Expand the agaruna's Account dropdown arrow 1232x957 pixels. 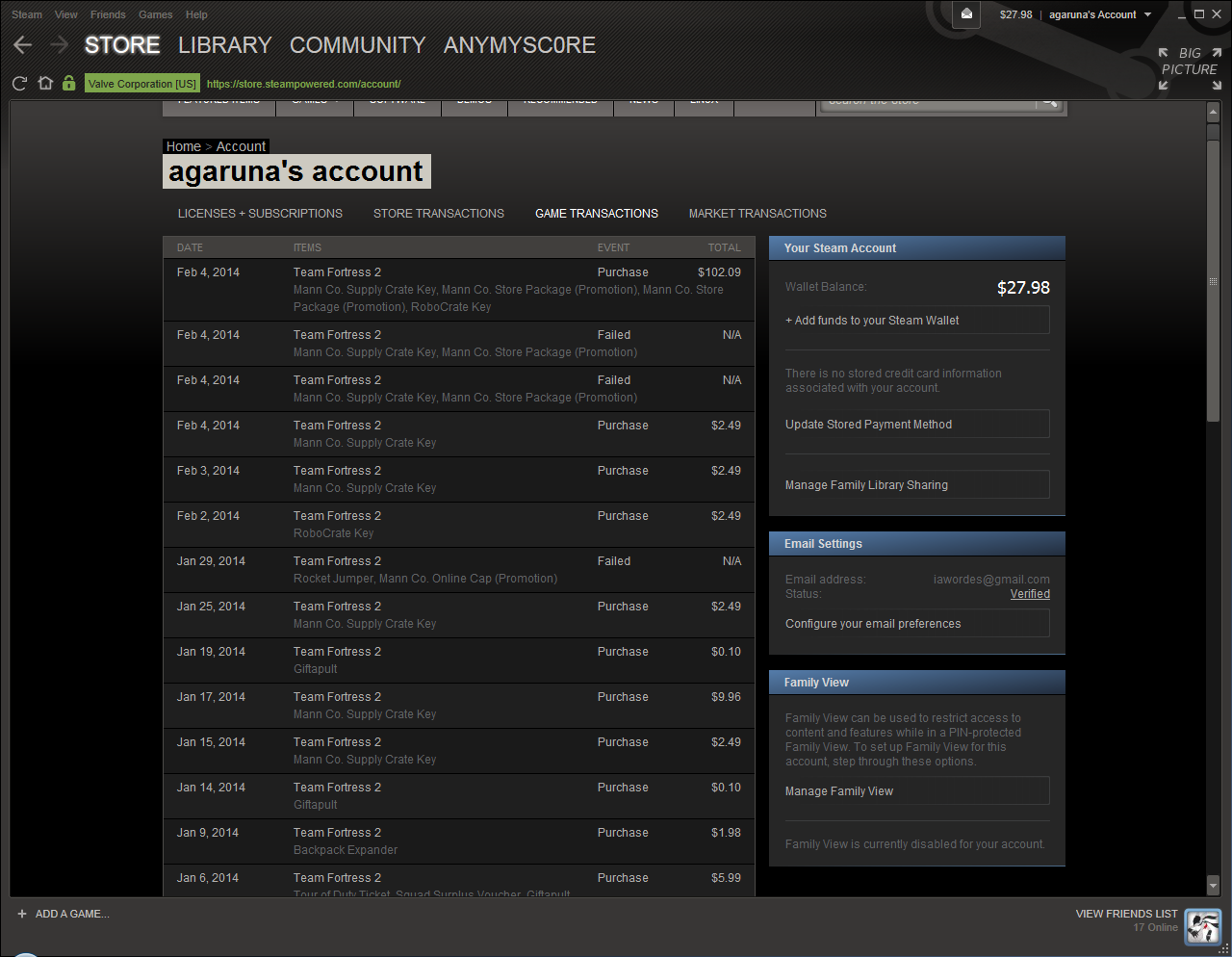coord(1147,14)
